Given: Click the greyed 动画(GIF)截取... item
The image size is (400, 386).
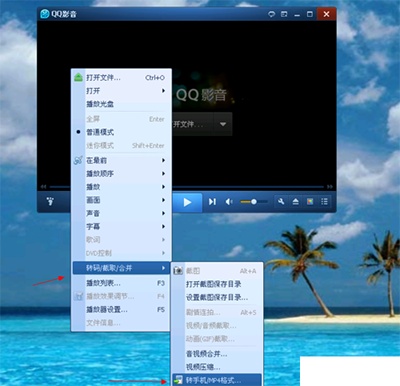Looking at the screenshot, I should (217, 339).
